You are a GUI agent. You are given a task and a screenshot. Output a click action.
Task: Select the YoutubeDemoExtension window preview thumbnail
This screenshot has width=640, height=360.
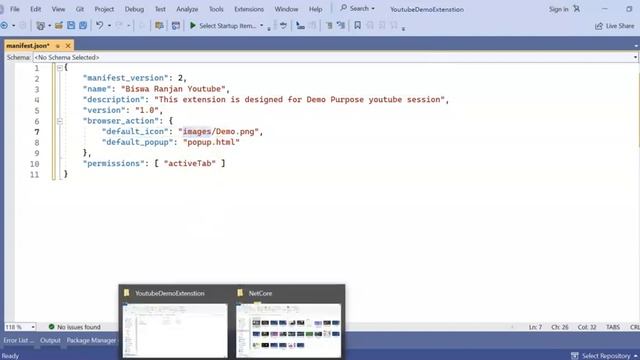pyautogui.click(x=175, y=330)
